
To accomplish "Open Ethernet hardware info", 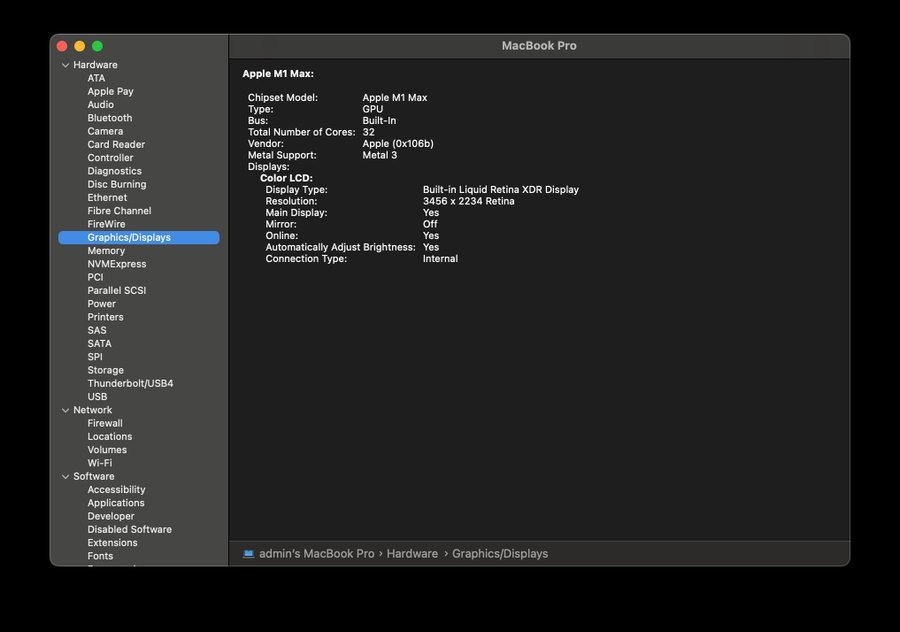I will point(107,197).
